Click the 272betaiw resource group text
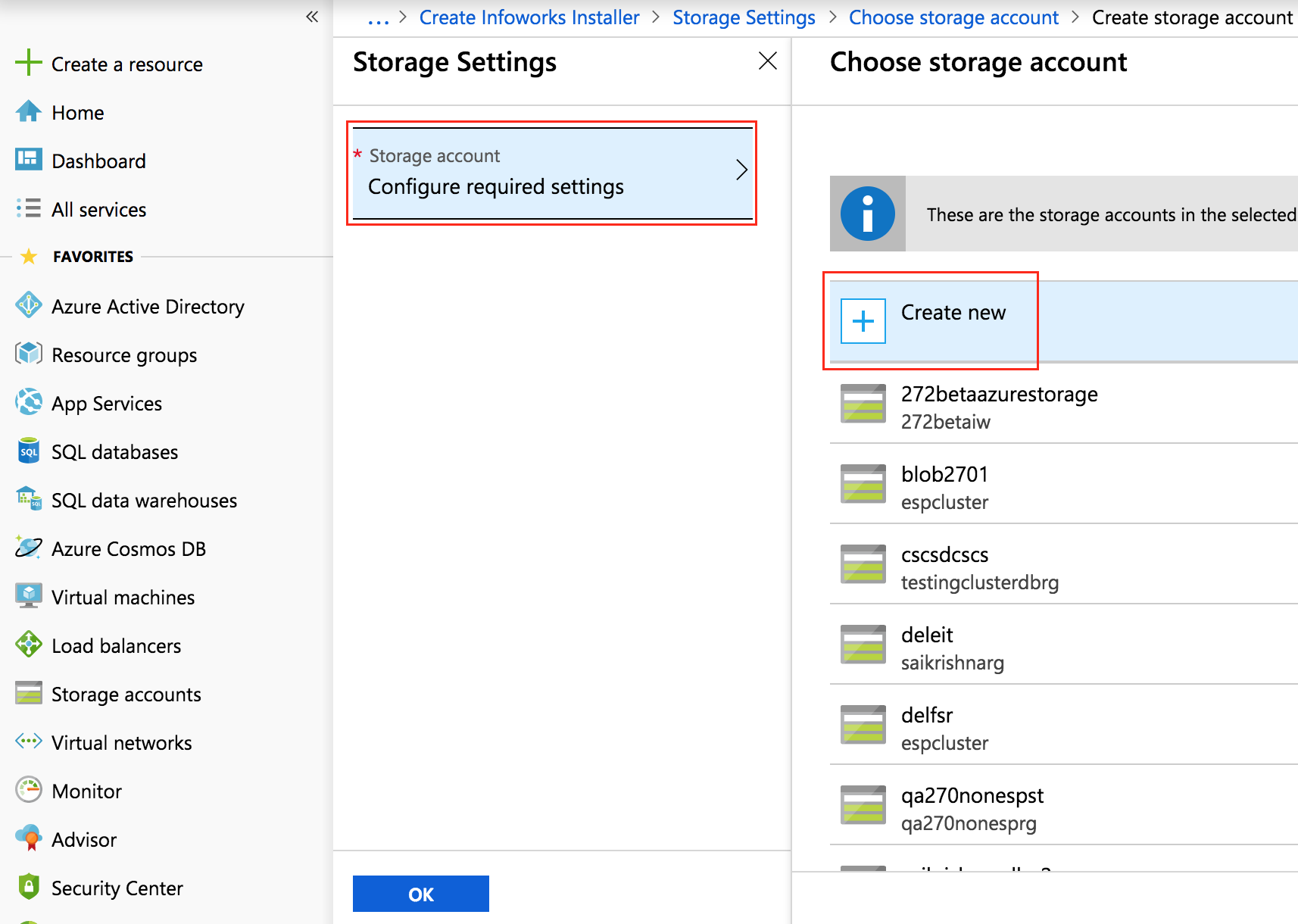The image size is (1298, 924). 946,422
